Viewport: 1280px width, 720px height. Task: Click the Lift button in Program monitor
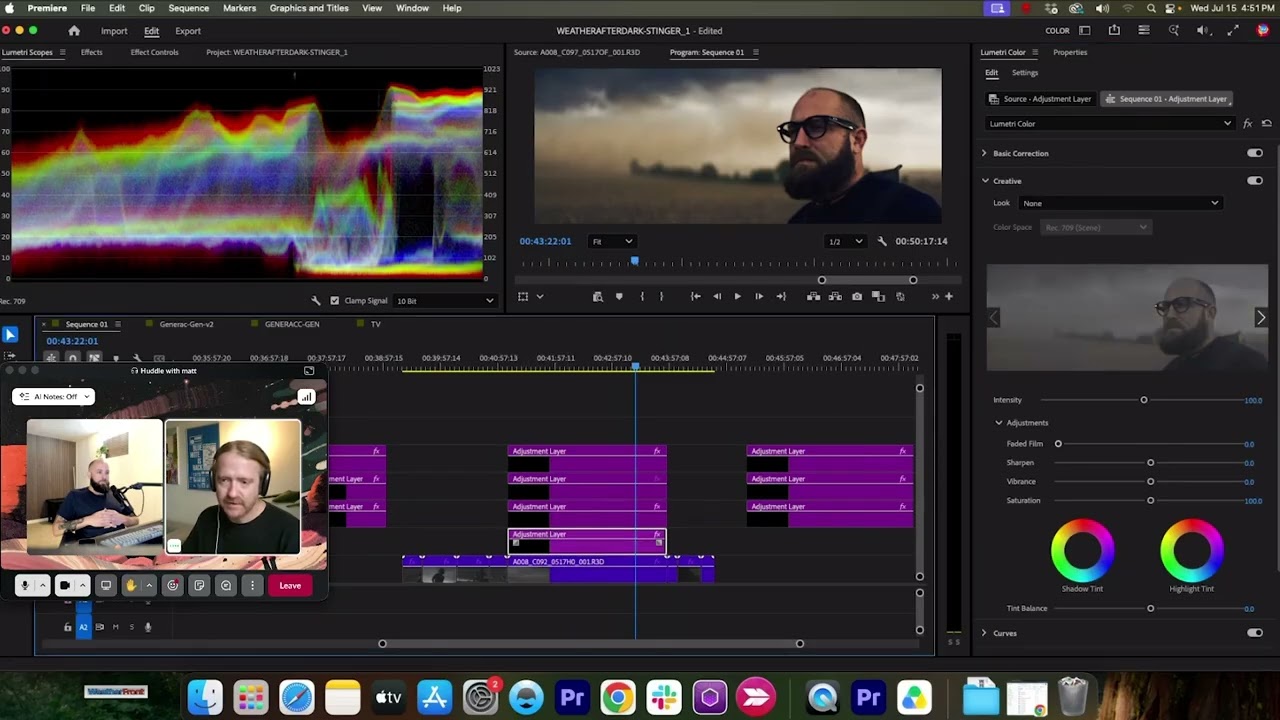pyautogui.click(x=814, y=296)
